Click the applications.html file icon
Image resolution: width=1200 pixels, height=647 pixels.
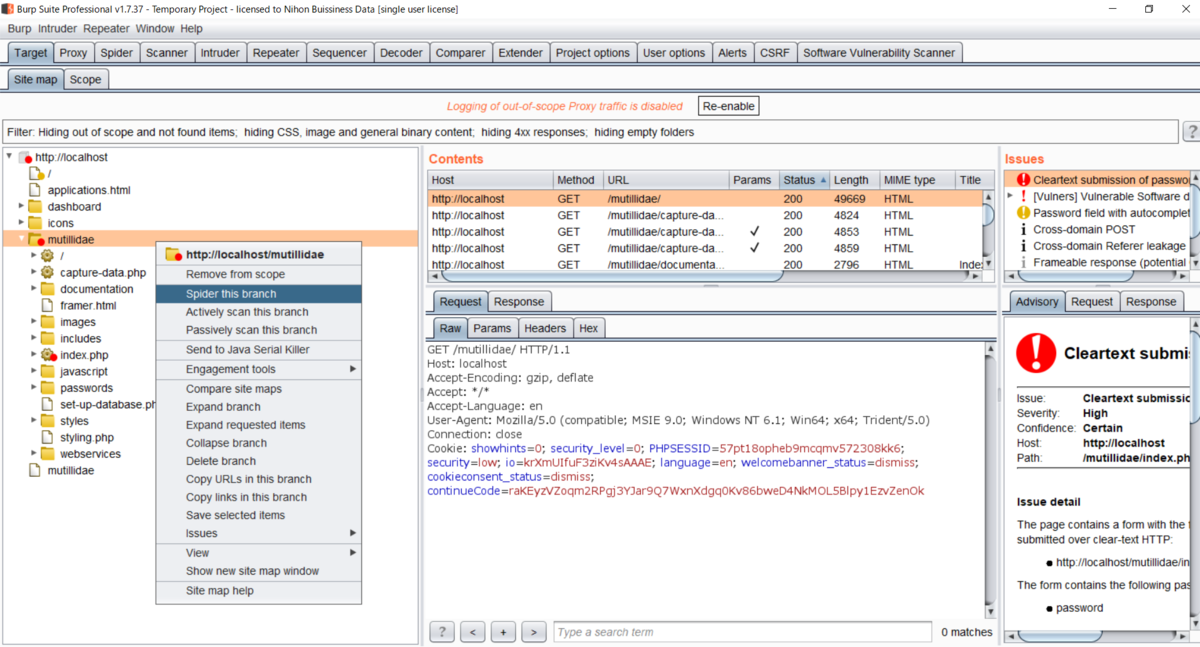[35, 190]
